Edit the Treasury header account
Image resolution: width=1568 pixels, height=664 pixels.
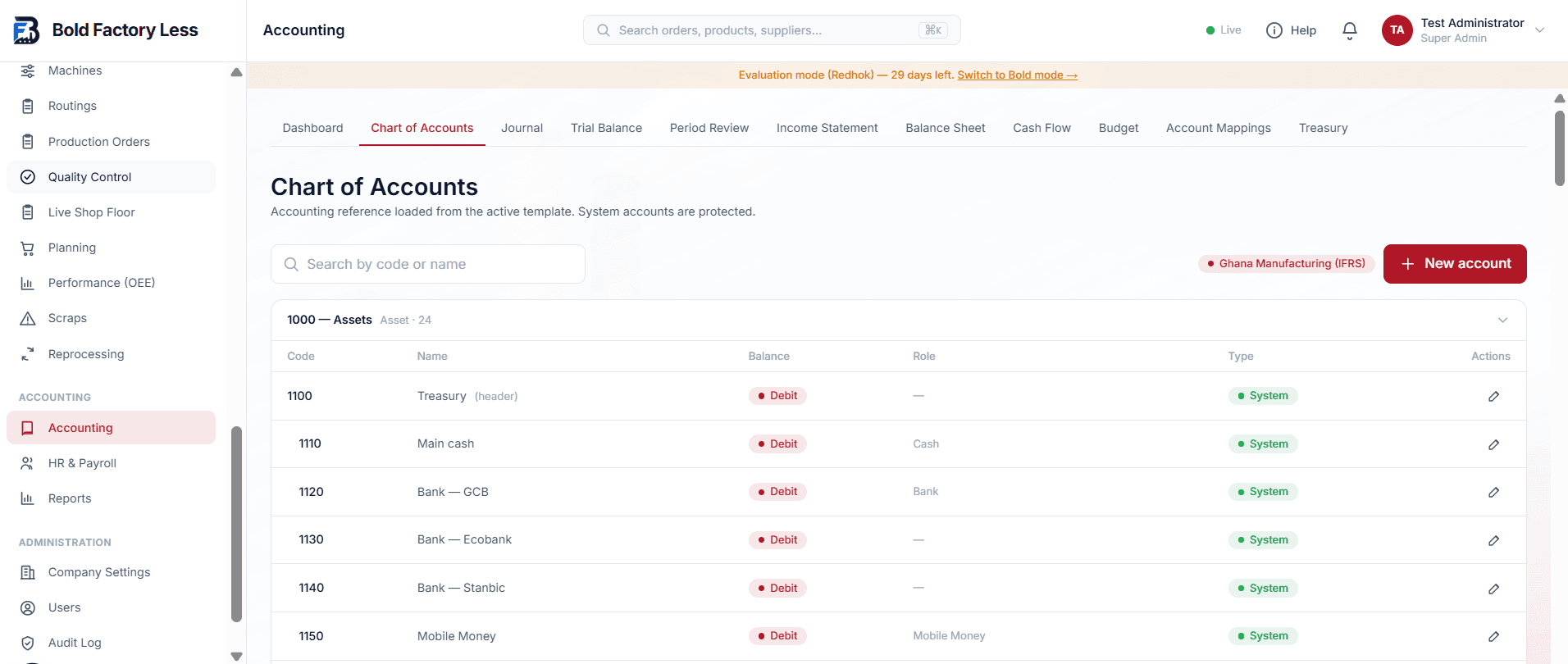(x=1493, y=396)
